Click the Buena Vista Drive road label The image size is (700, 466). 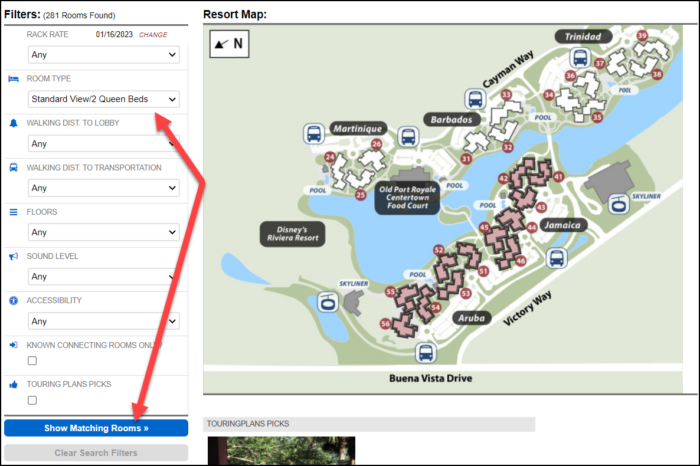coord(431,379)
